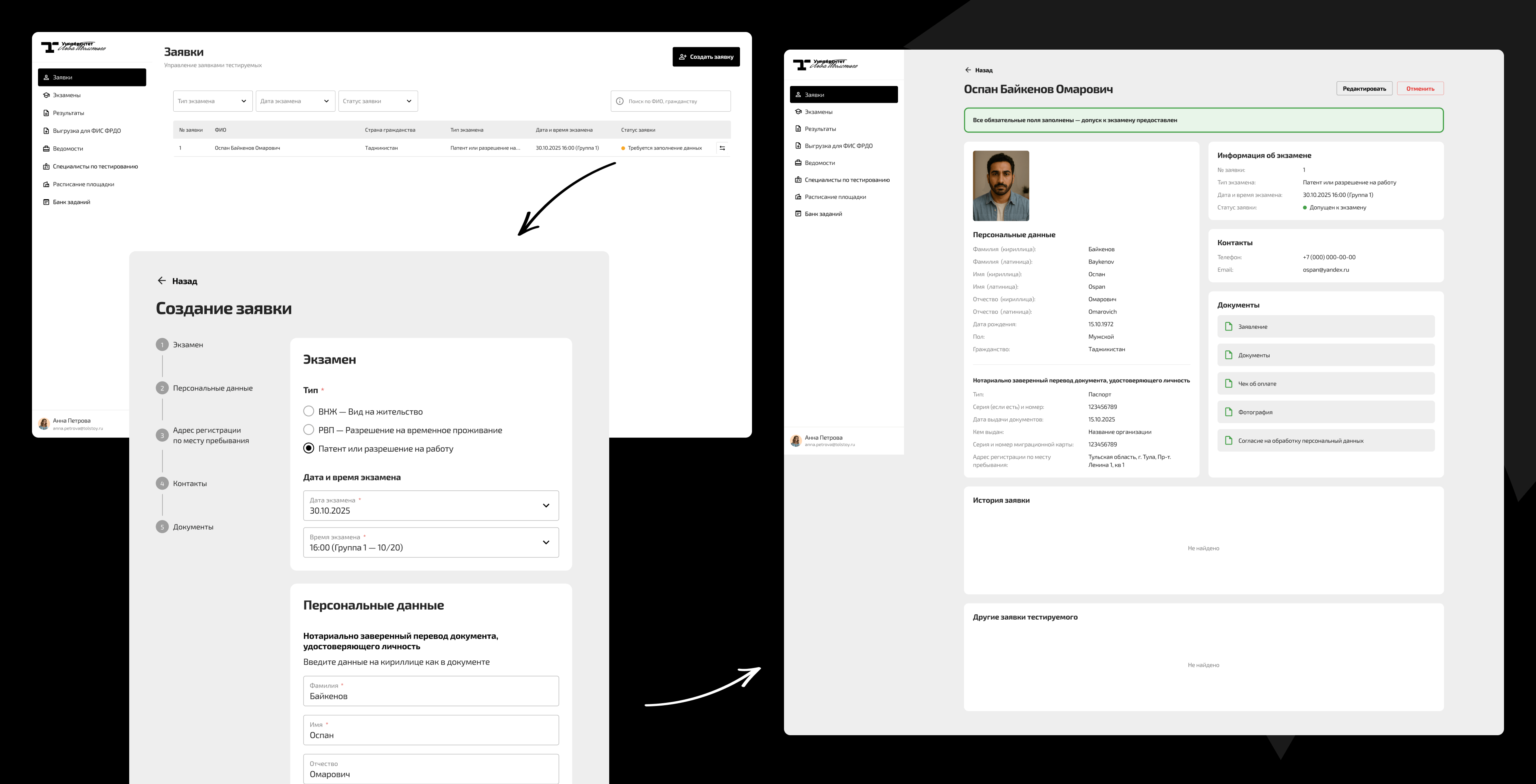The height and width of the screenshot is (784, 1536).
Task: Click the back arrow on Создание заявки page
Action: pos(162,281)
